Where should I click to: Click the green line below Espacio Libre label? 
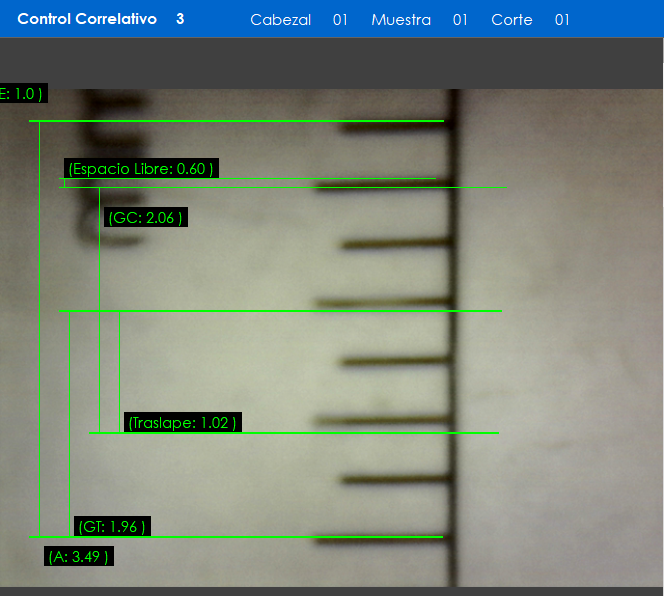(250, 179)
